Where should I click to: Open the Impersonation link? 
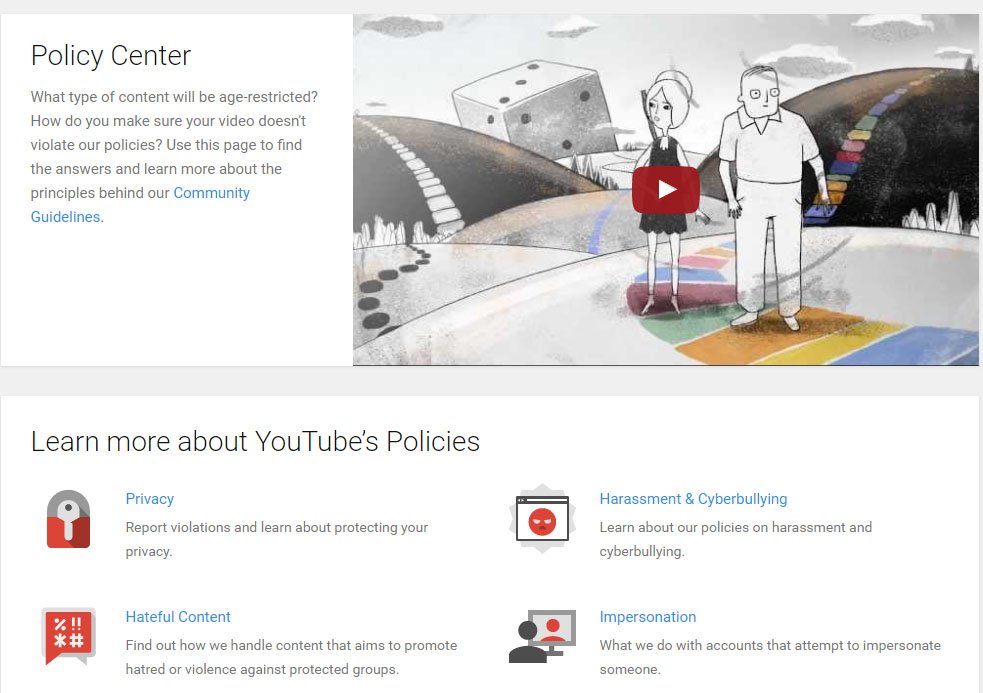tap(648, 616)
